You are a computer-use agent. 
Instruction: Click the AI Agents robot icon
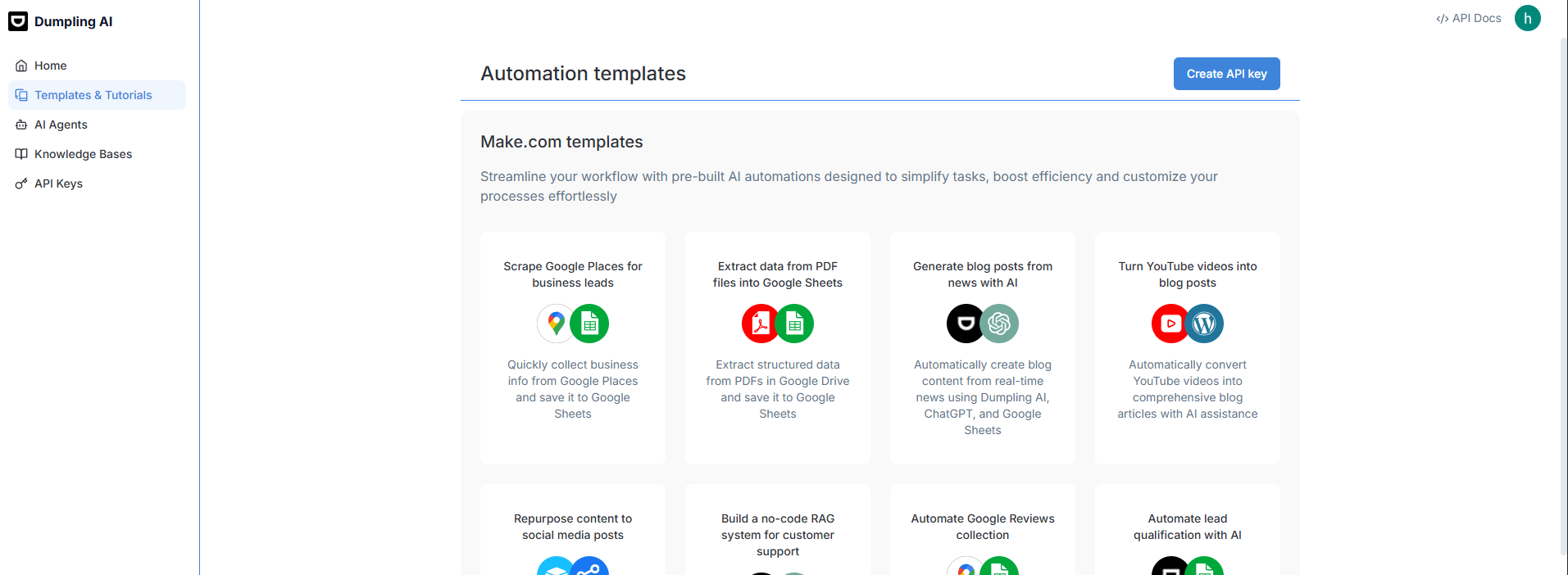tap(21, 125)
